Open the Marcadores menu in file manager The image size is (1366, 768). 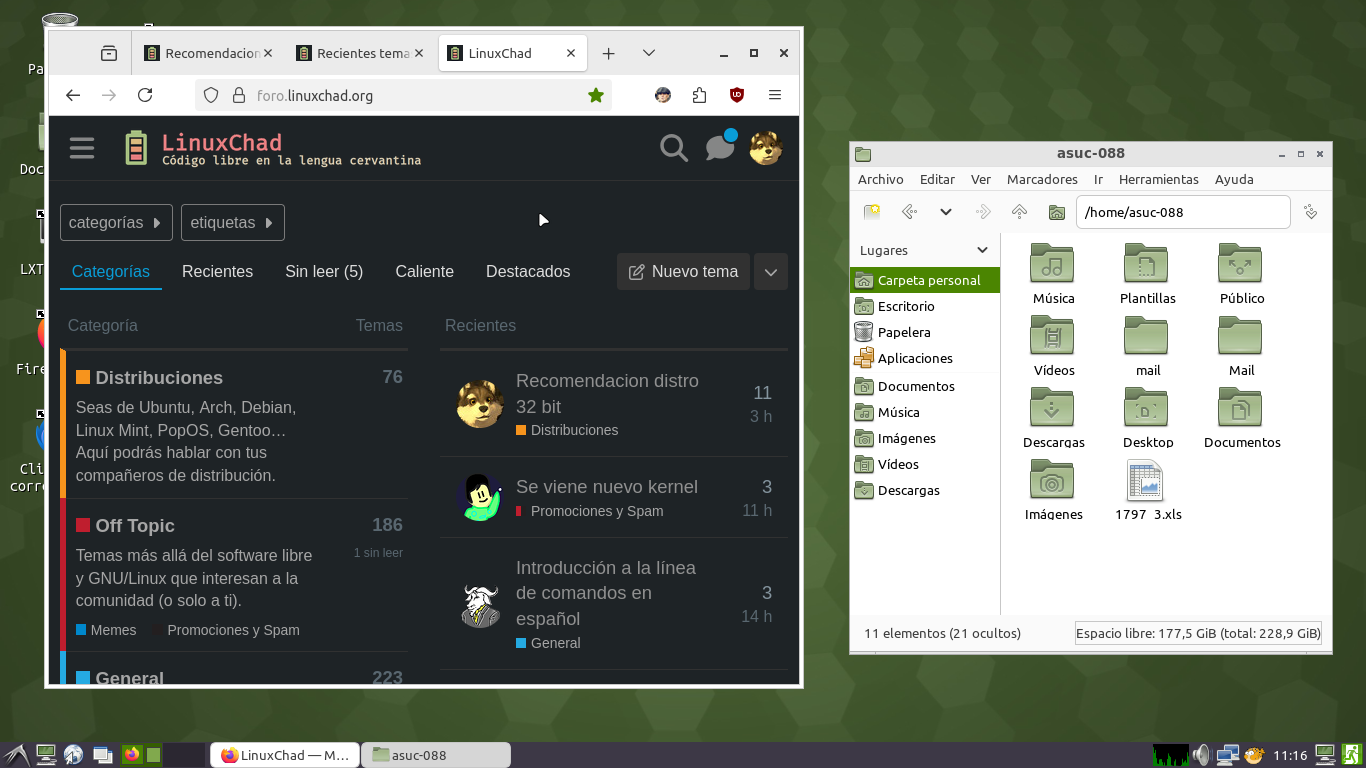click(1041, 179)
